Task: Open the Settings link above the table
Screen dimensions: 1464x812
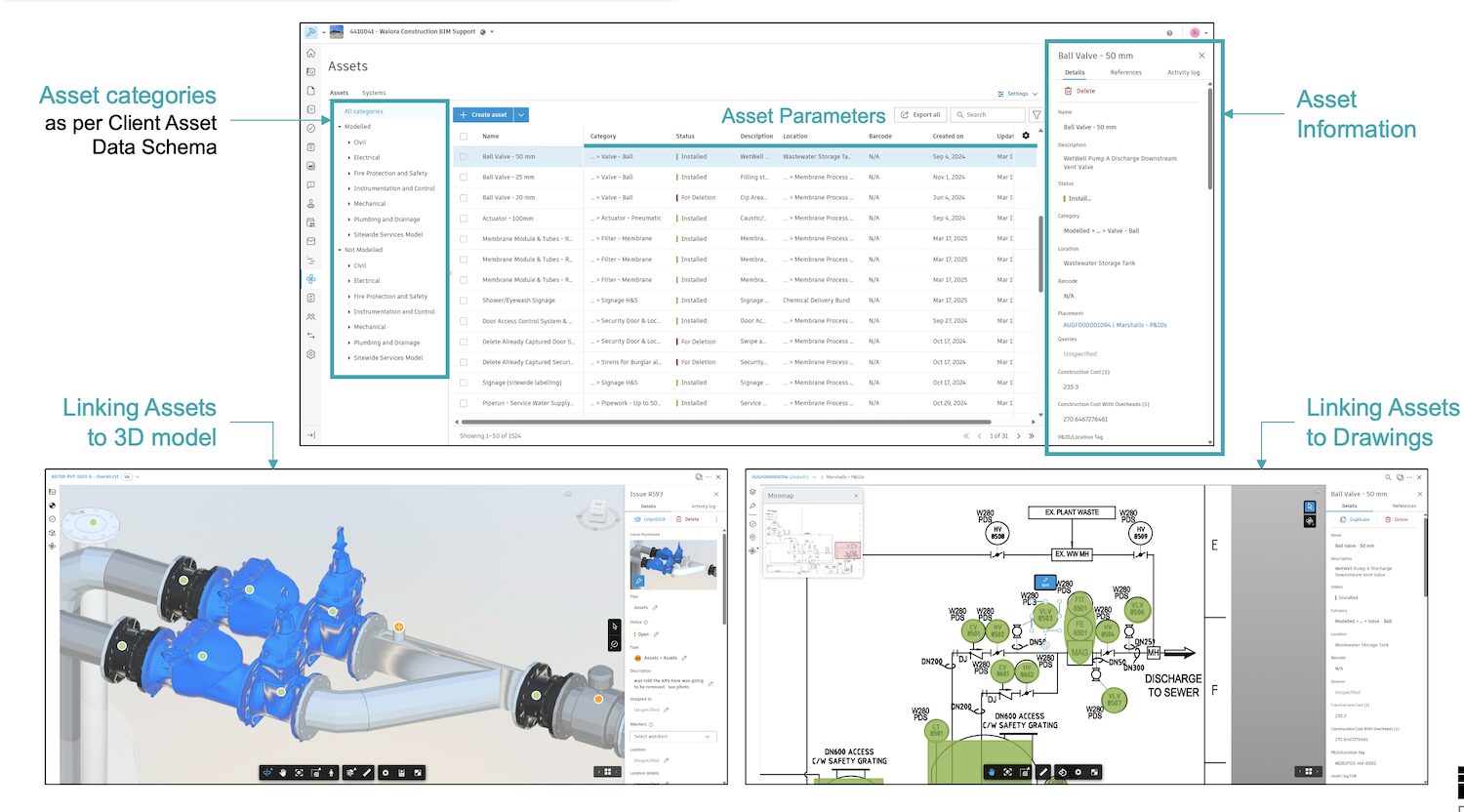Action: pyautogui.click(x=1018, y=94)
